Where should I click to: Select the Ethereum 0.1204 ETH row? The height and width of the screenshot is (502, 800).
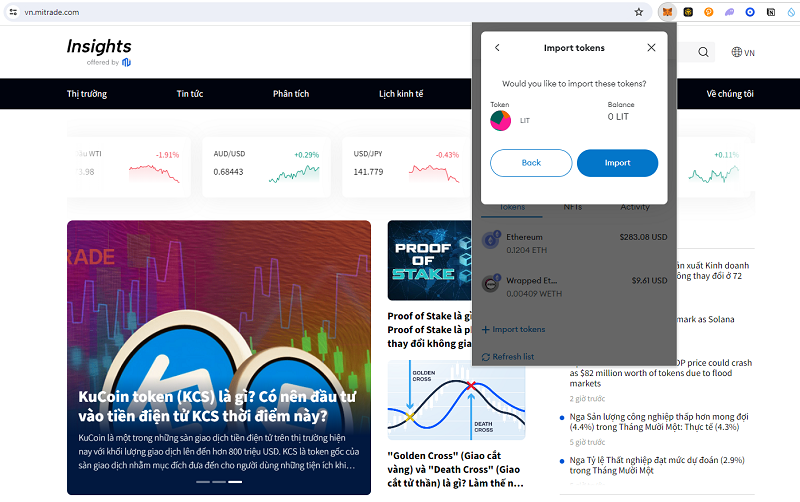pos(574,243)
